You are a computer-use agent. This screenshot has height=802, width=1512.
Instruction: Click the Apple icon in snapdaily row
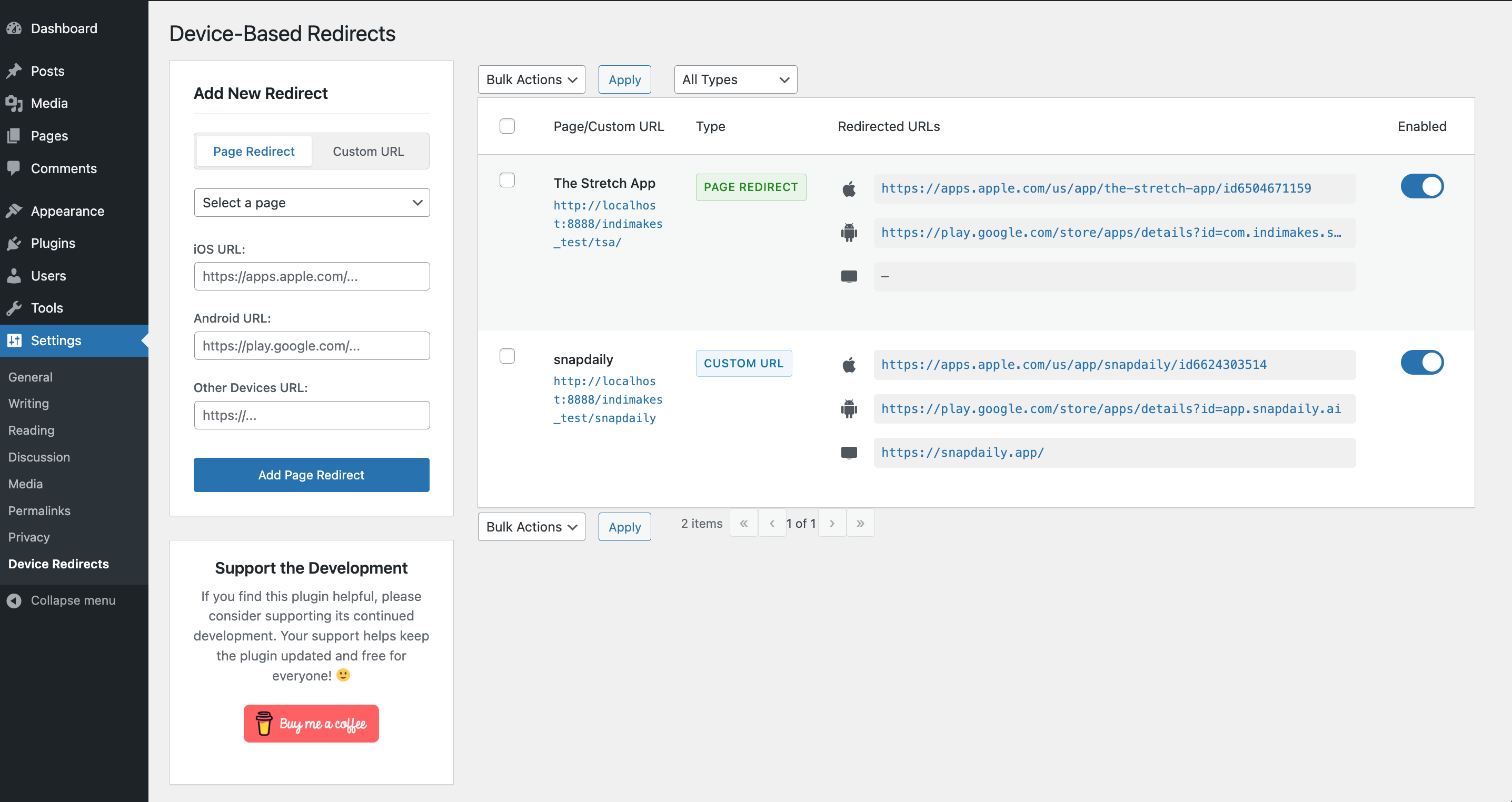click(x=849, y=365)
